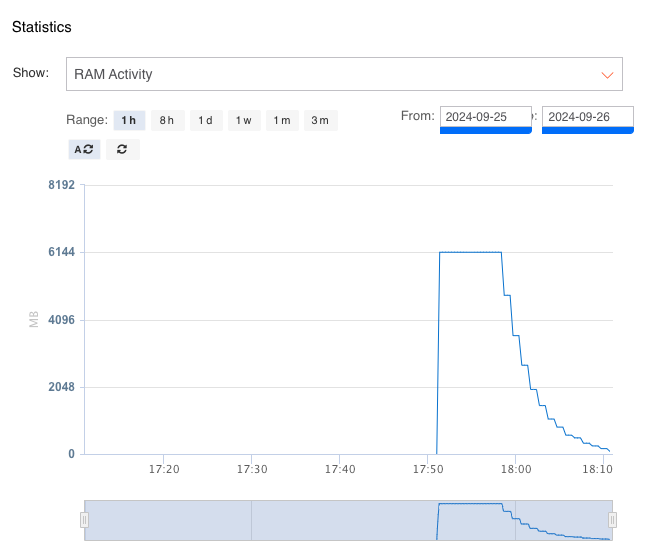The width and height of the screenshot is (664, 552).
Task: Select the 3 m range
Action: pyautogui.click(x=320, y=121)
